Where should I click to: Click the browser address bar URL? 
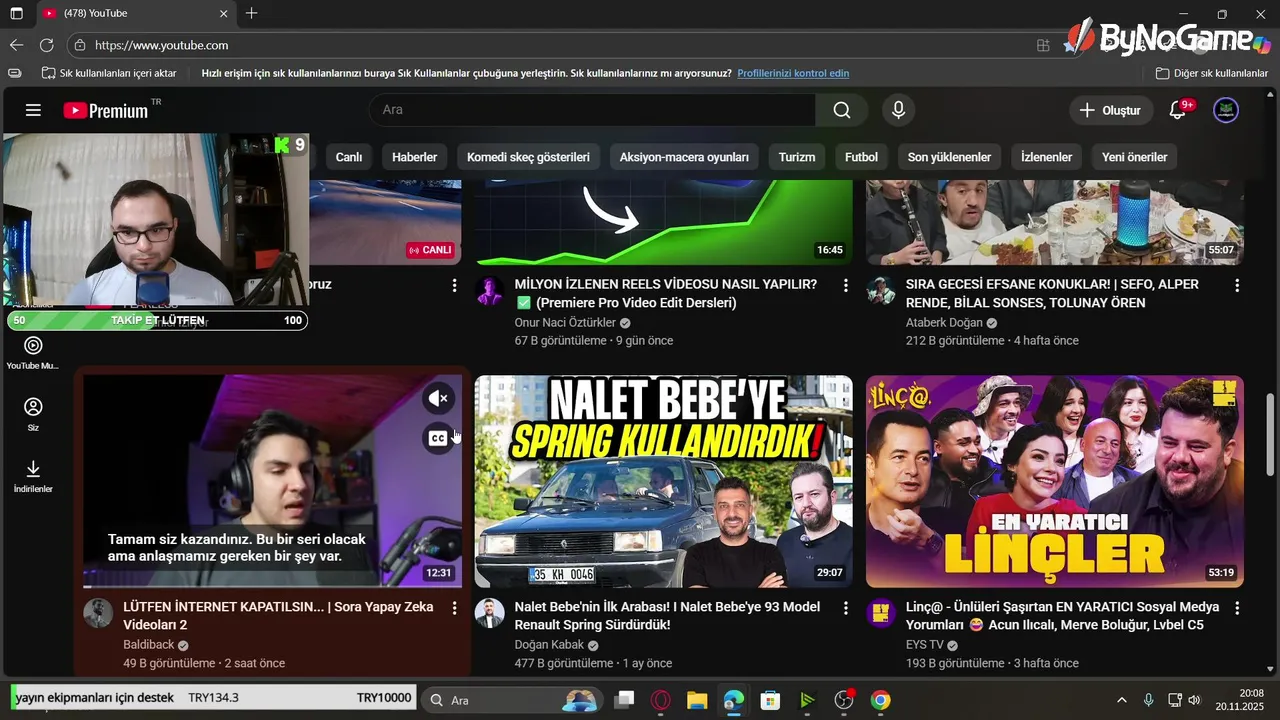(161, 45)
